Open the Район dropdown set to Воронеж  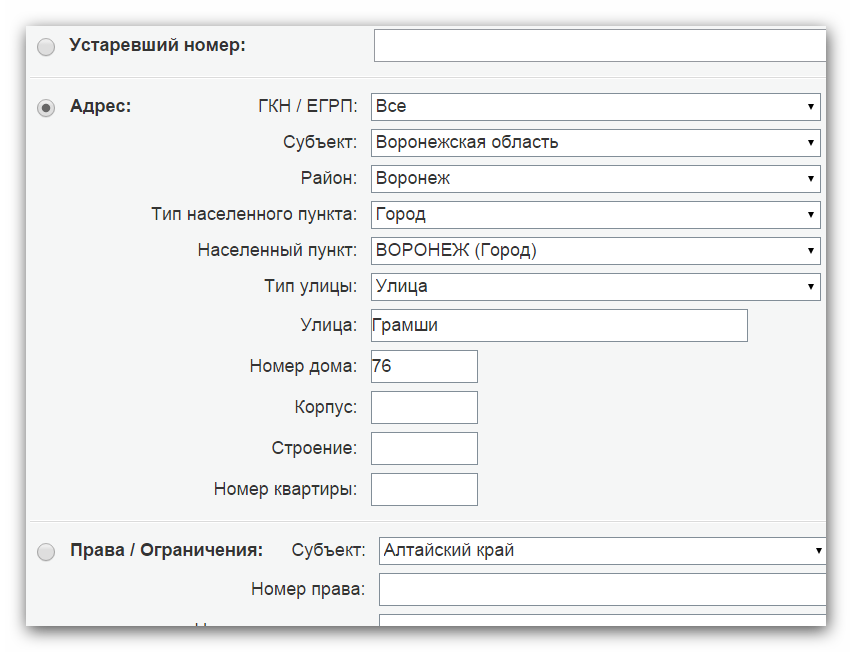(595, 179)
